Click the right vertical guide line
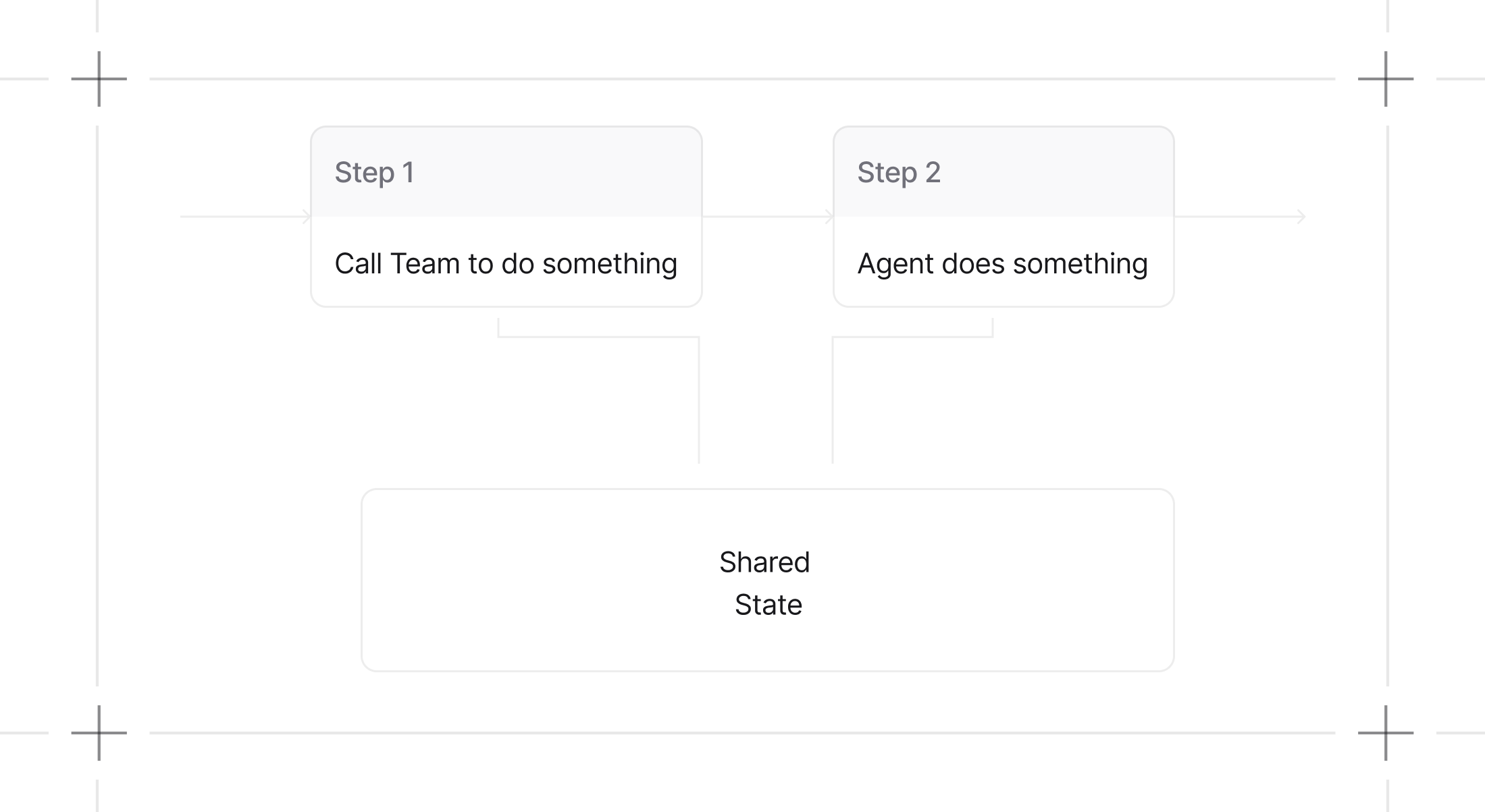 point(1388,405)
